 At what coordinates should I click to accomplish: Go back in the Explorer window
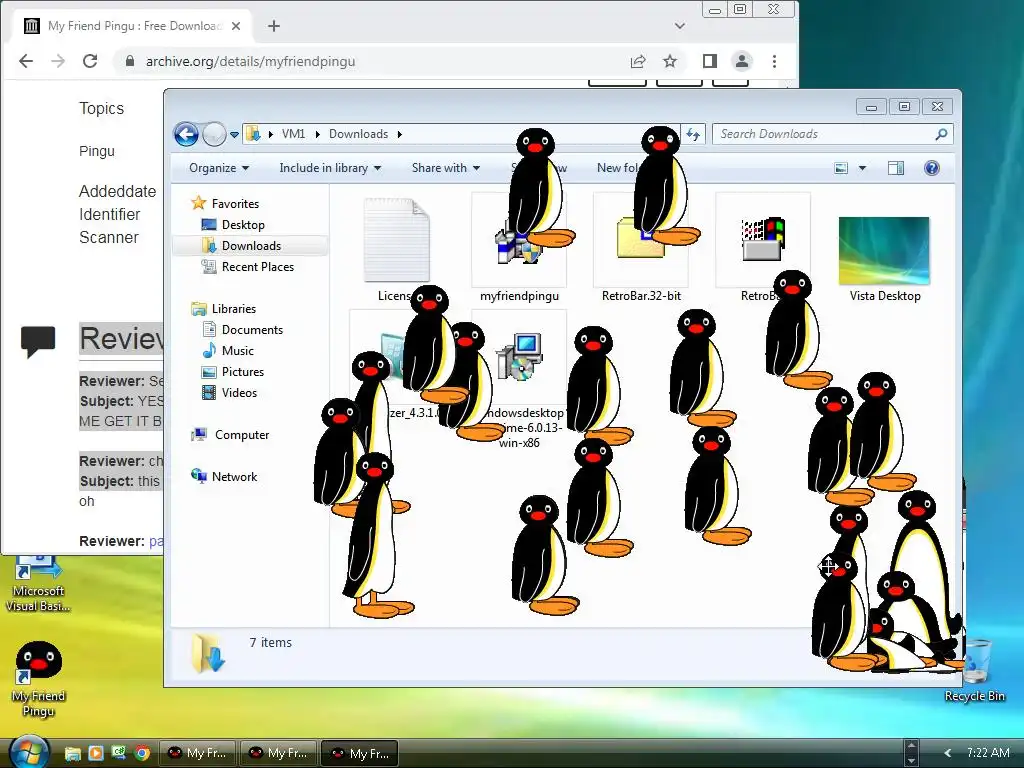186,135
